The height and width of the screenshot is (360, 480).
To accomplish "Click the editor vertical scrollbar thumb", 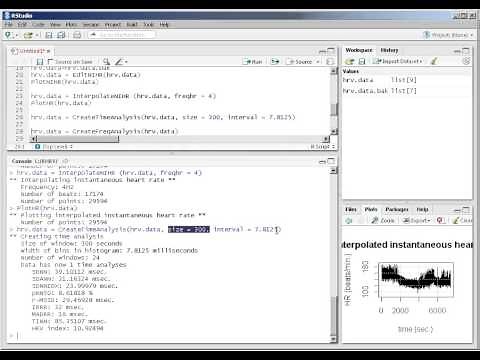I will (x=334, y=109).
